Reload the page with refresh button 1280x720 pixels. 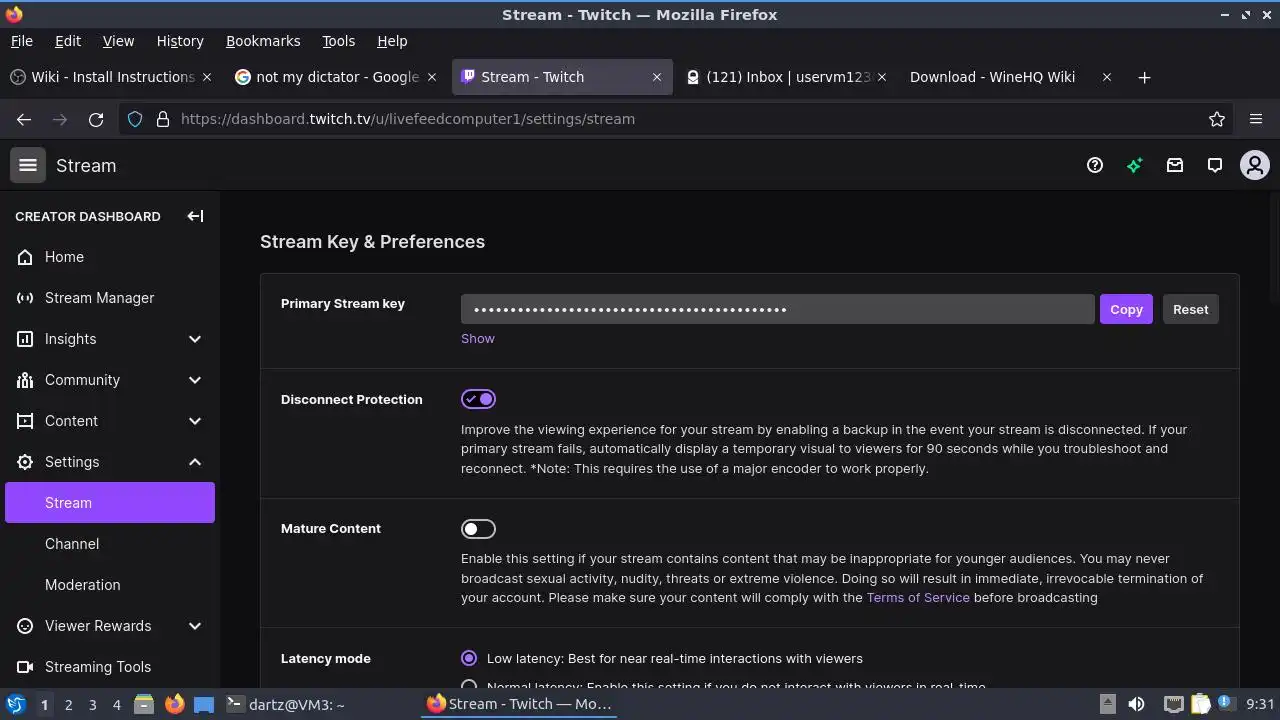coord(96,119)
